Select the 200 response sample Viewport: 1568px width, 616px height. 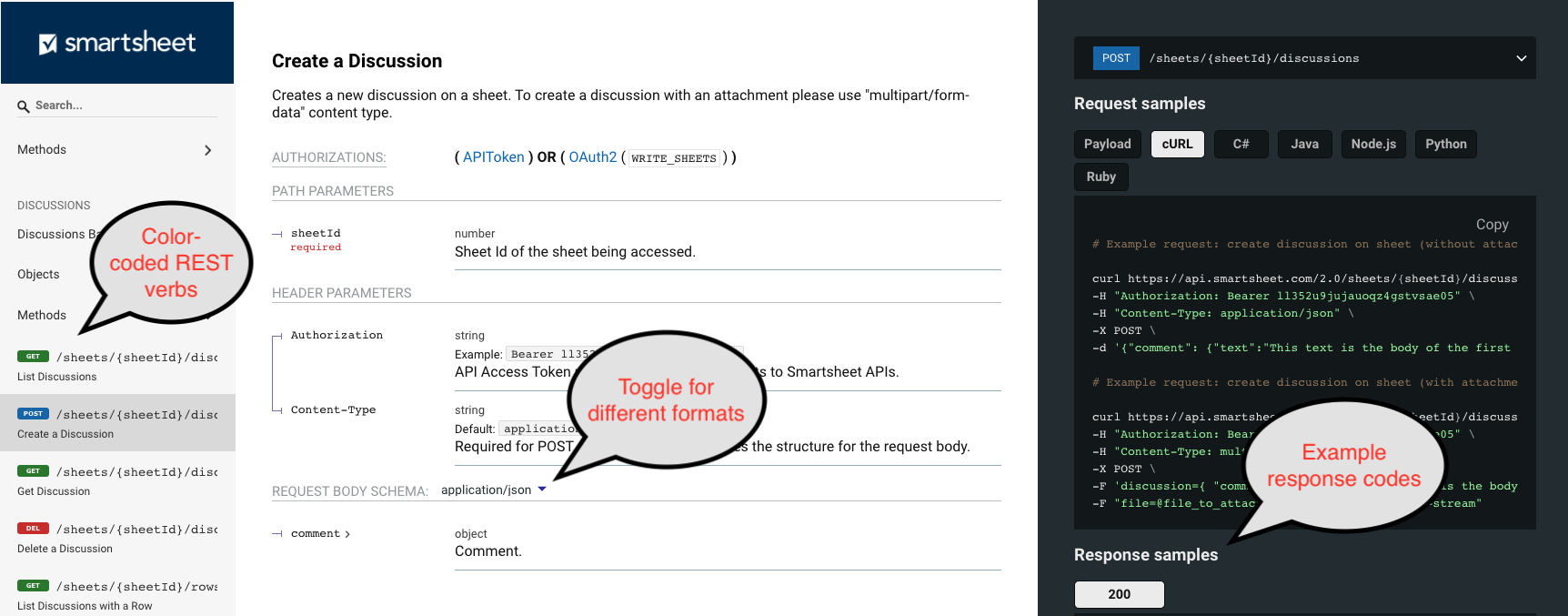(1119, 594)
